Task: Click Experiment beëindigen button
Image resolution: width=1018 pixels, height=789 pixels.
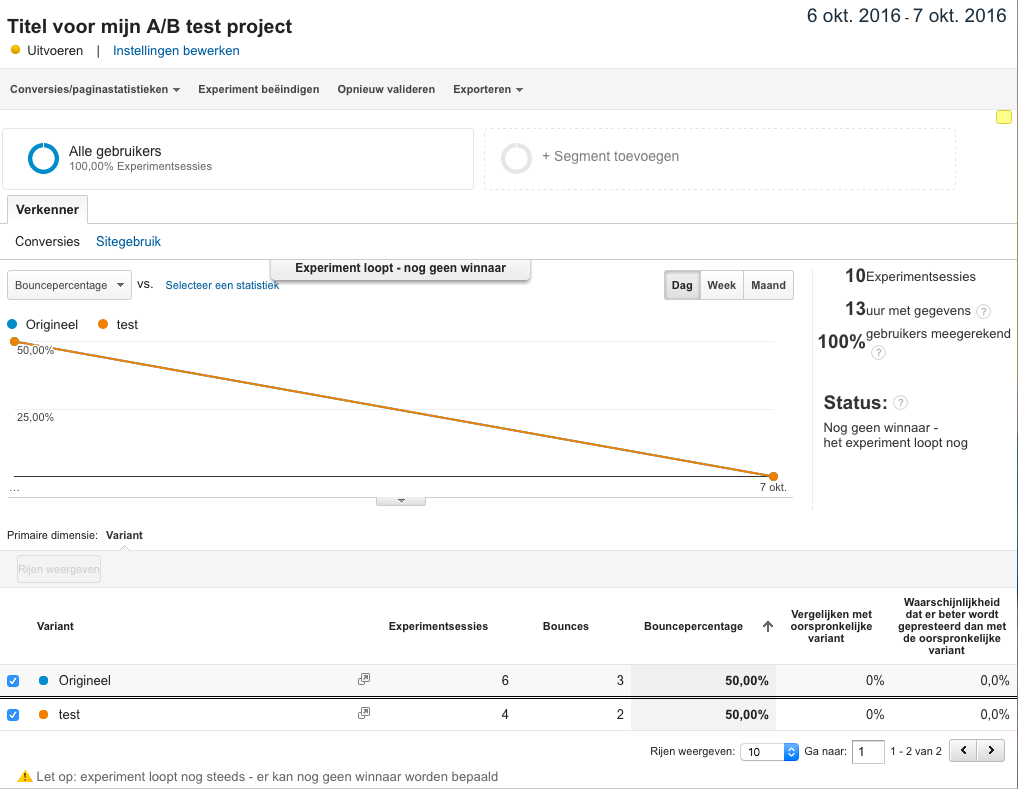Action: coord(258,89)
